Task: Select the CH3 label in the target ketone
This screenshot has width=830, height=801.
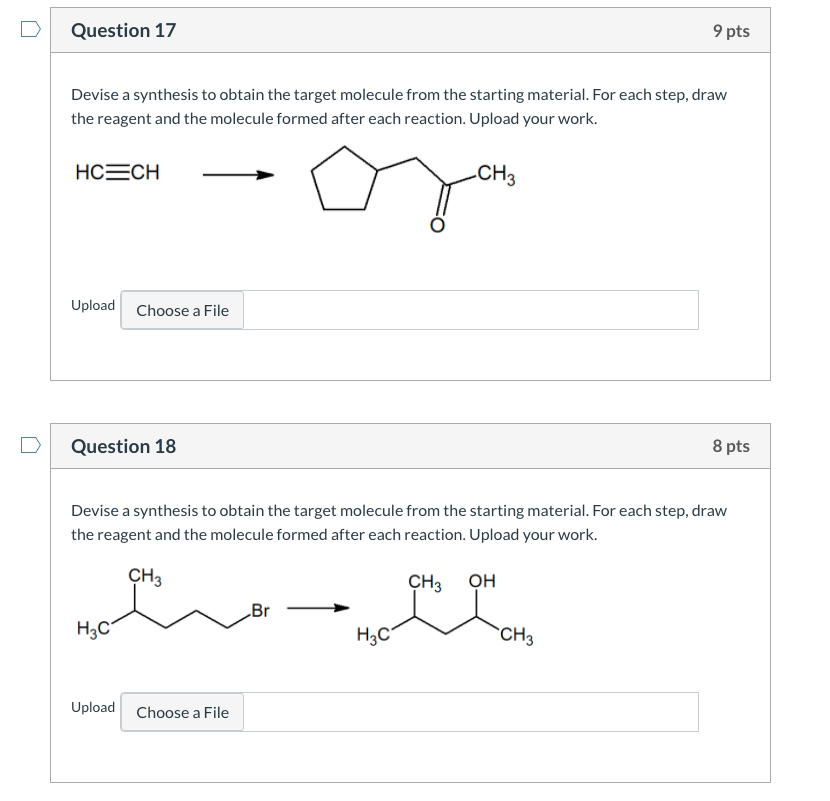Action: [496, 173]
